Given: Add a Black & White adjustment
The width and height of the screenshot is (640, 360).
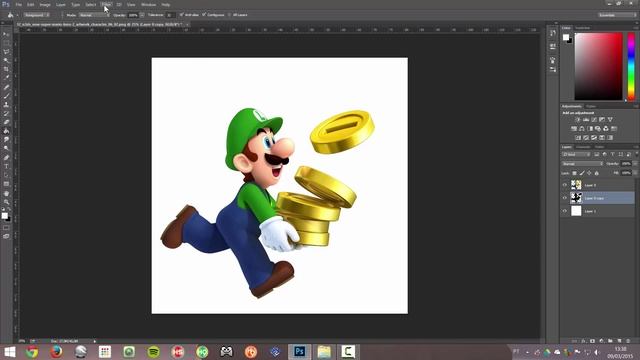Looking at the screenshot, I should [590, 129].
